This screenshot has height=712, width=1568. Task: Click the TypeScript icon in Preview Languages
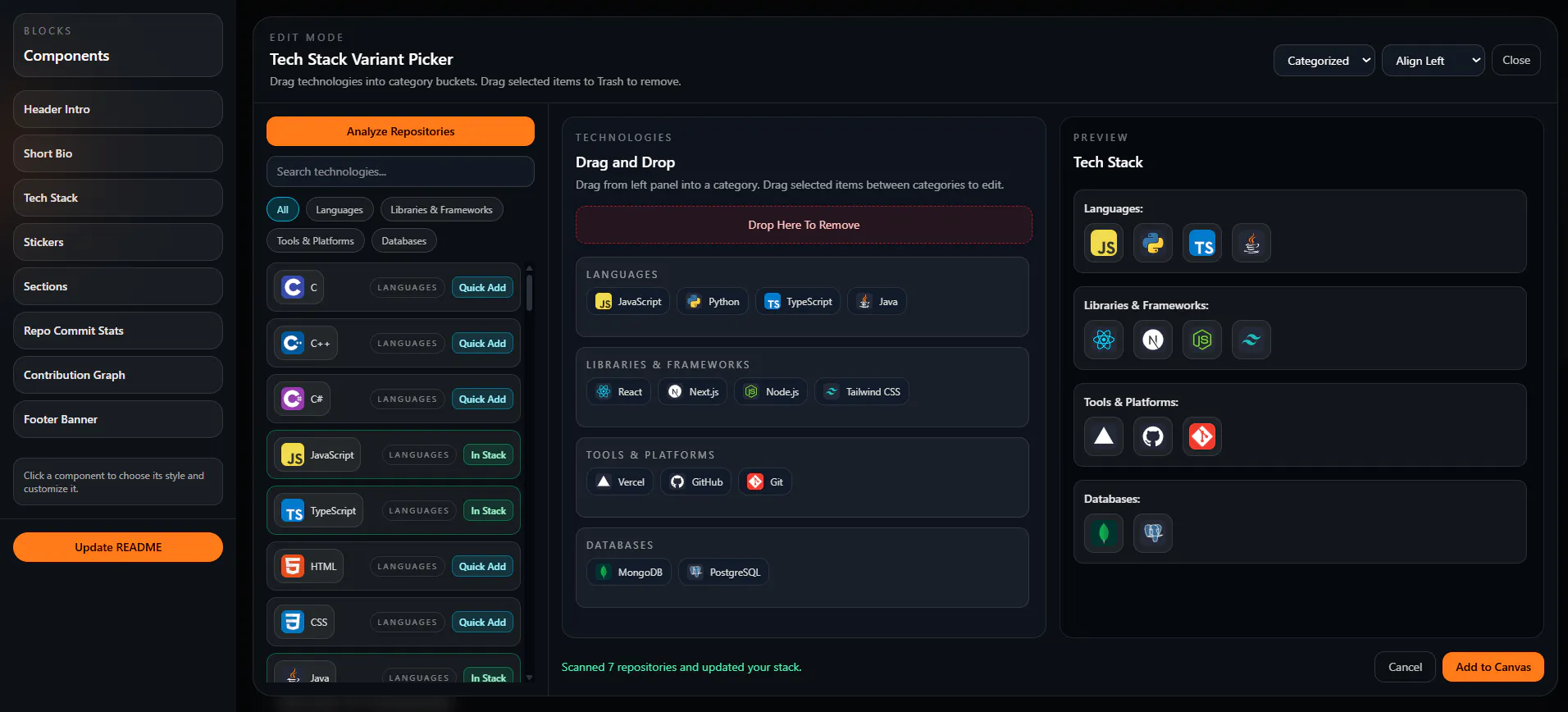pos(1202,244)
